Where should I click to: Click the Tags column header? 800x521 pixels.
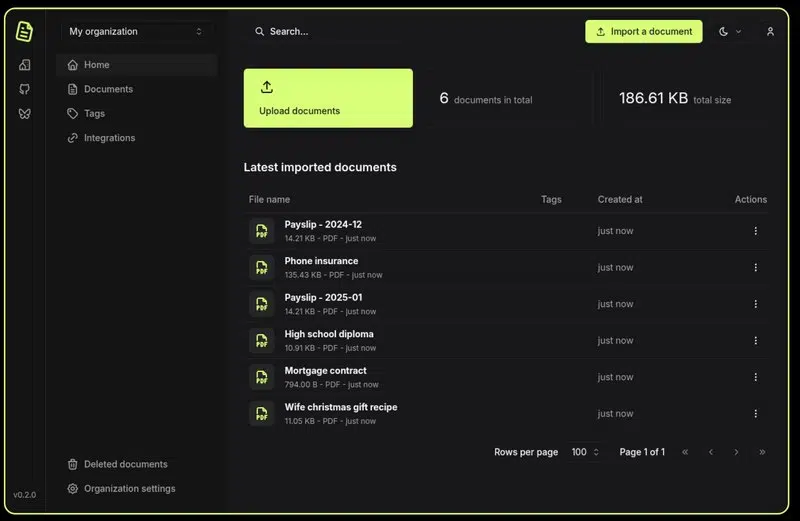click(x=551, y=200)
